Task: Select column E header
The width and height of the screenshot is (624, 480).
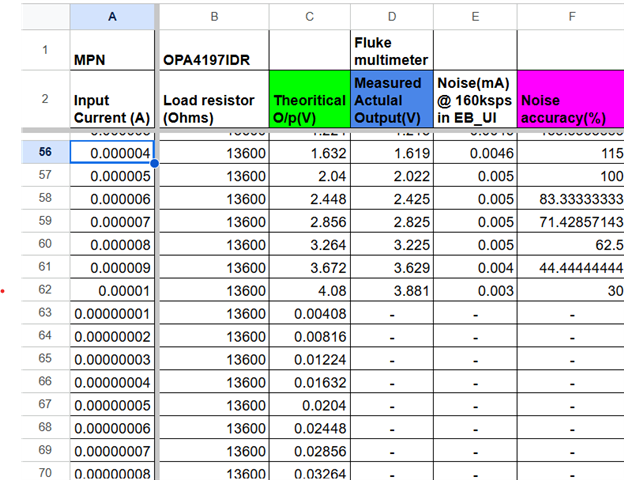Action: click(475, 17)
